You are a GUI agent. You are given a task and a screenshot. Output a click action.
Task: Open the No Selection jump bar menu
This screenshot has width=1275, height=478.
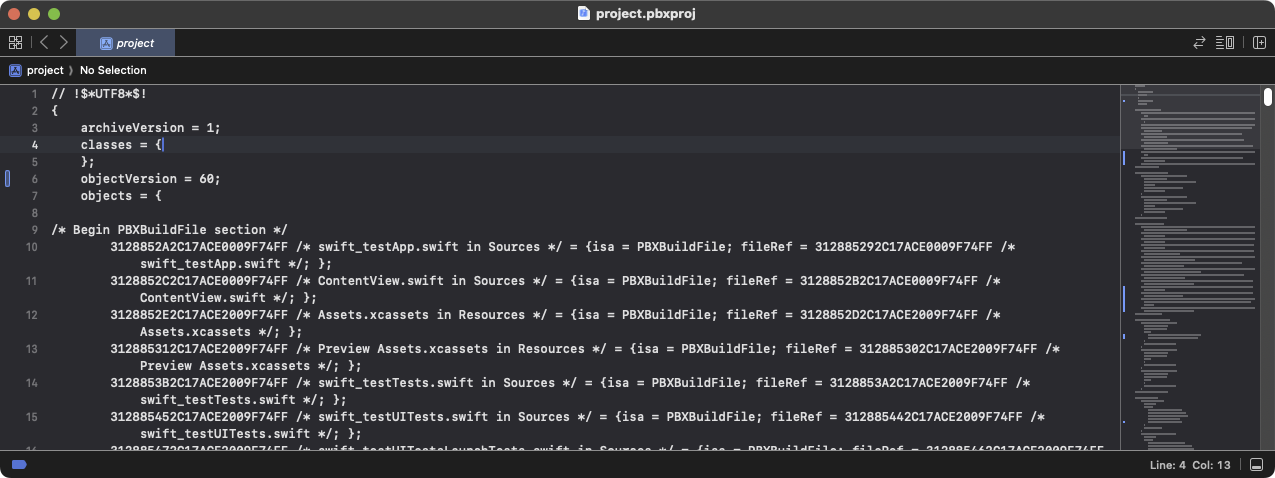point(113,70)
